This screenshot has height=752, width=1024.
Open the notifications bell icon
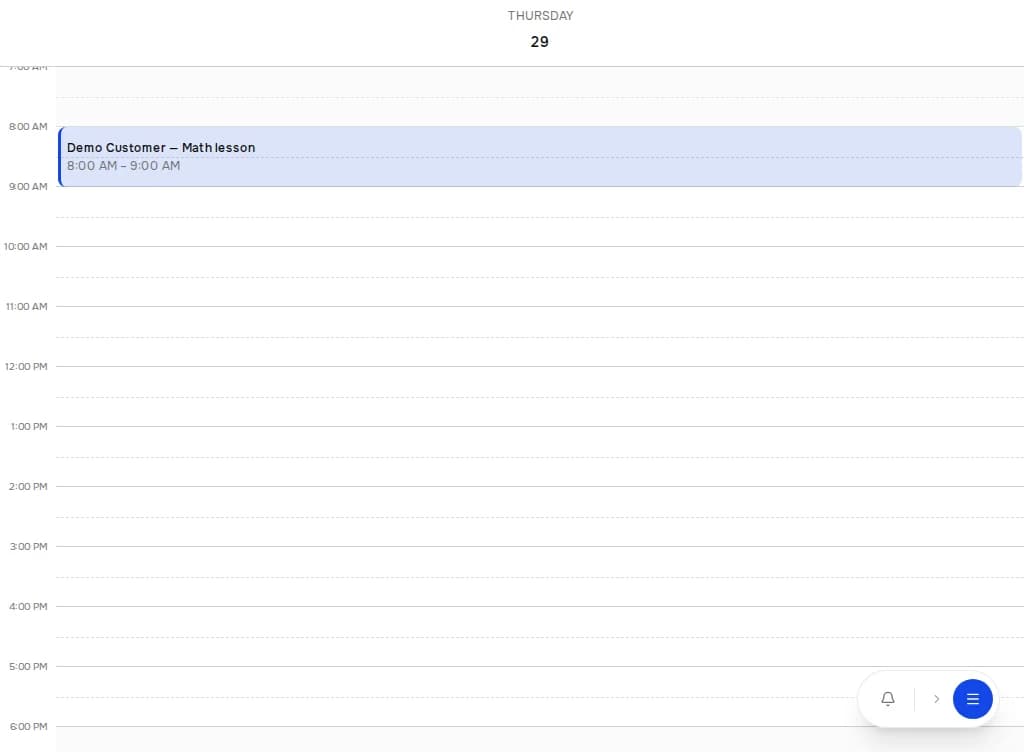[x=888, y=698]
